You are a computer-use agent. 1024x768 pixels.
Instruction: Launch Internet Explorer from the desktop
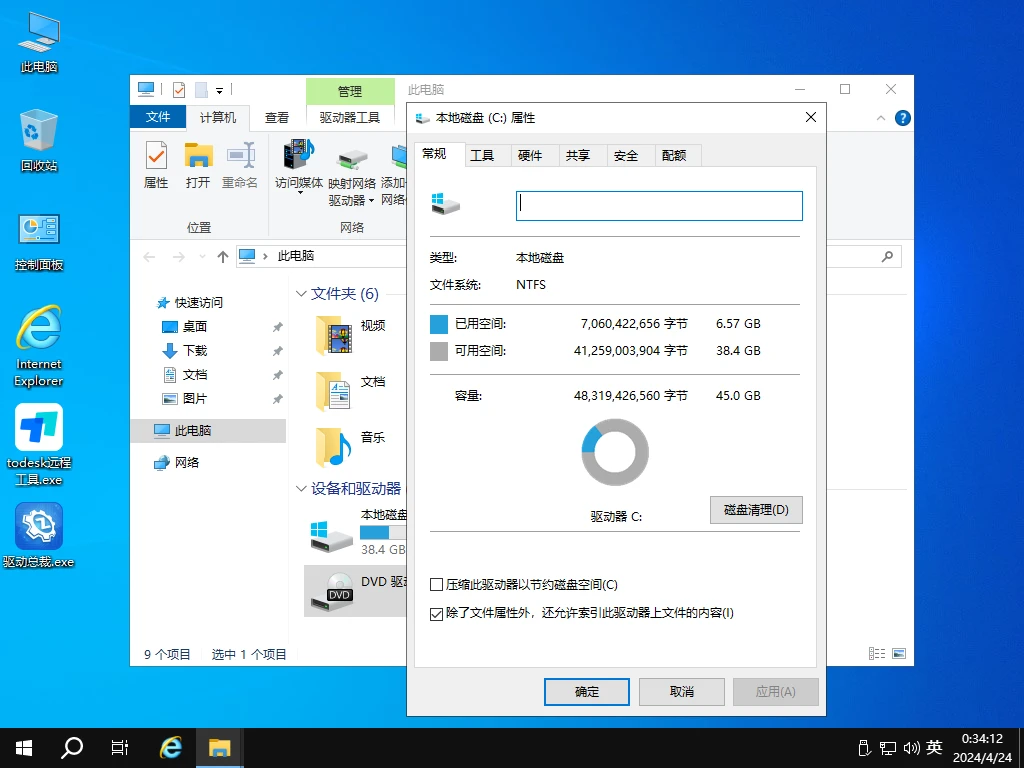(x=39, y=345)
